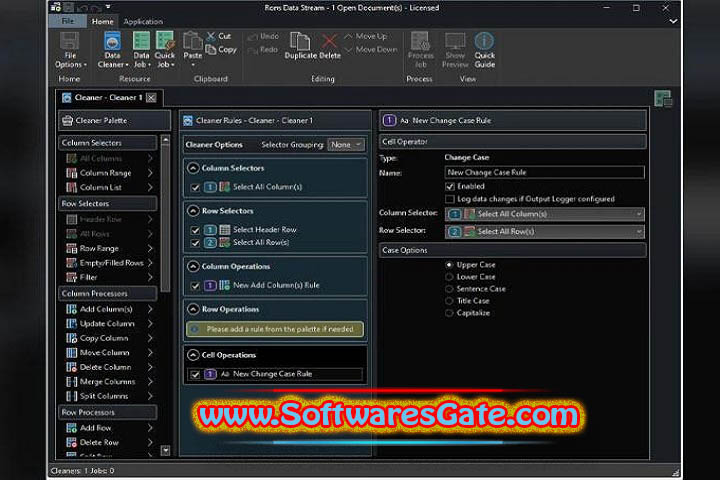
Task: Select Filter palette item
Action: (109, 277)
